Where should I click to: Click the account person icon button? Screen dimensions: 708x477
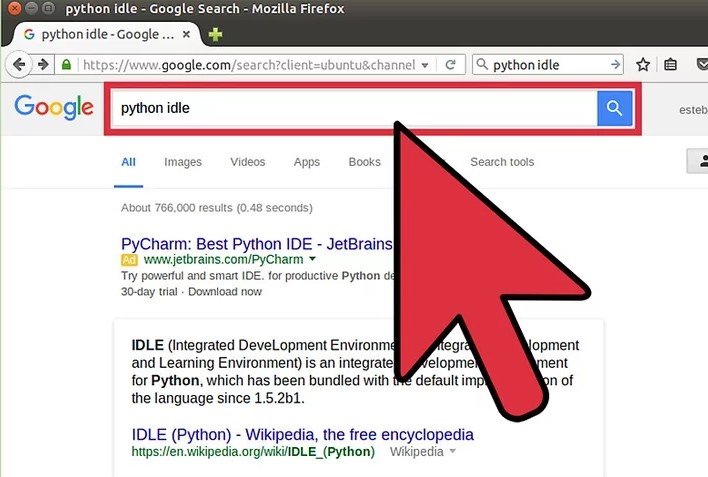point(698,161)
